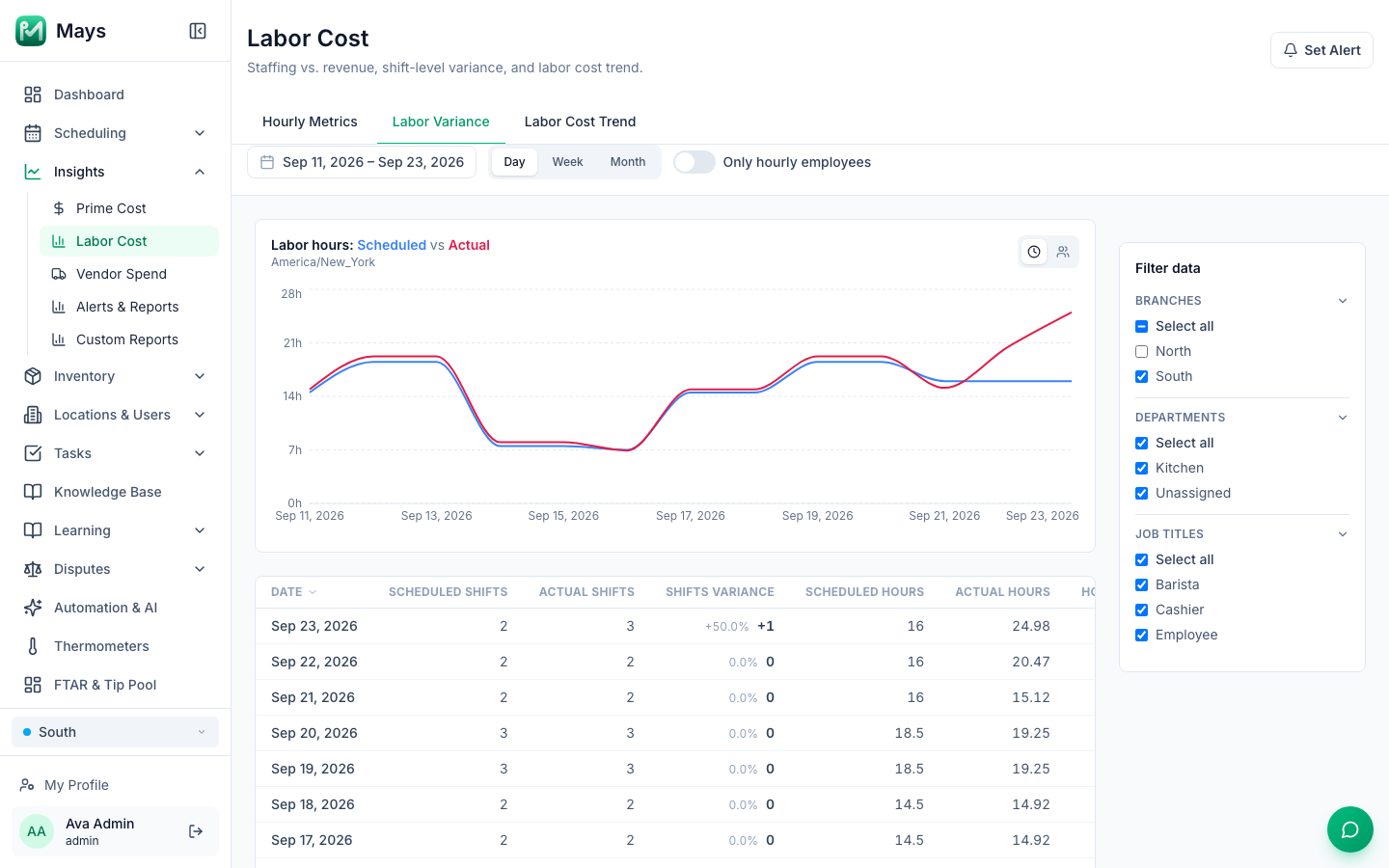Screen dimensions: 1389x868
Task: Sort table by Date column header
Action: (x=293, y=592)
